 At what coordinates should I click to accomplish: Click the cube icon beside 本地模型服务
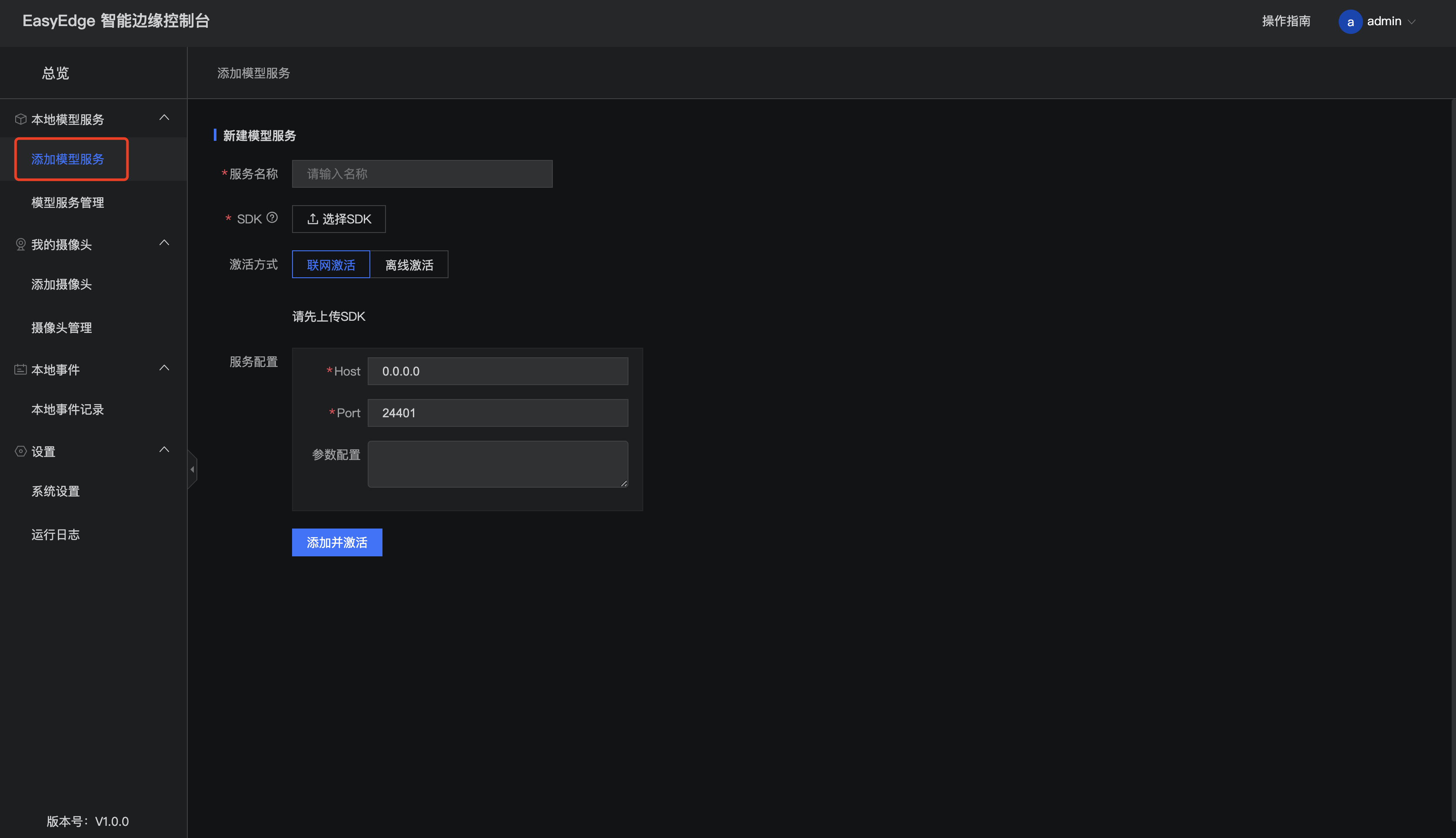pyautogui.click(x=21, y=119)
